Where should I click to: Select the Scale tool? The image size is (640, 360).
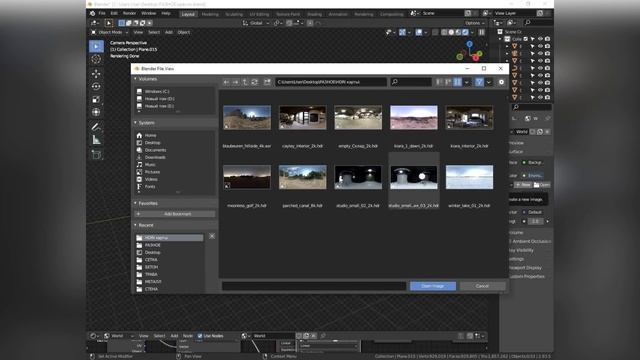click(96, 99)
